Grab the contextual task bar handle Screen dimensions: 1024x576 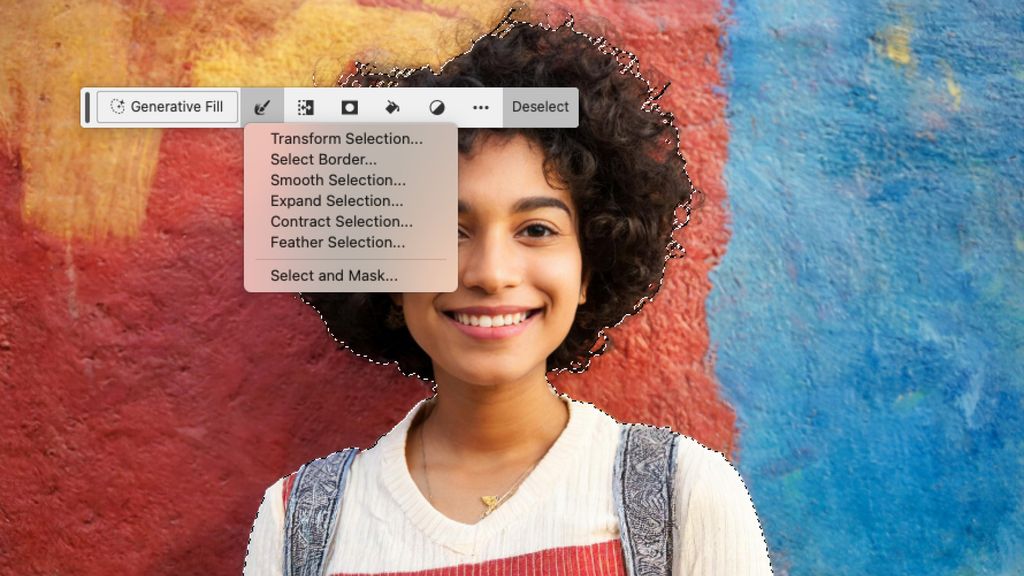coord(88,107)
